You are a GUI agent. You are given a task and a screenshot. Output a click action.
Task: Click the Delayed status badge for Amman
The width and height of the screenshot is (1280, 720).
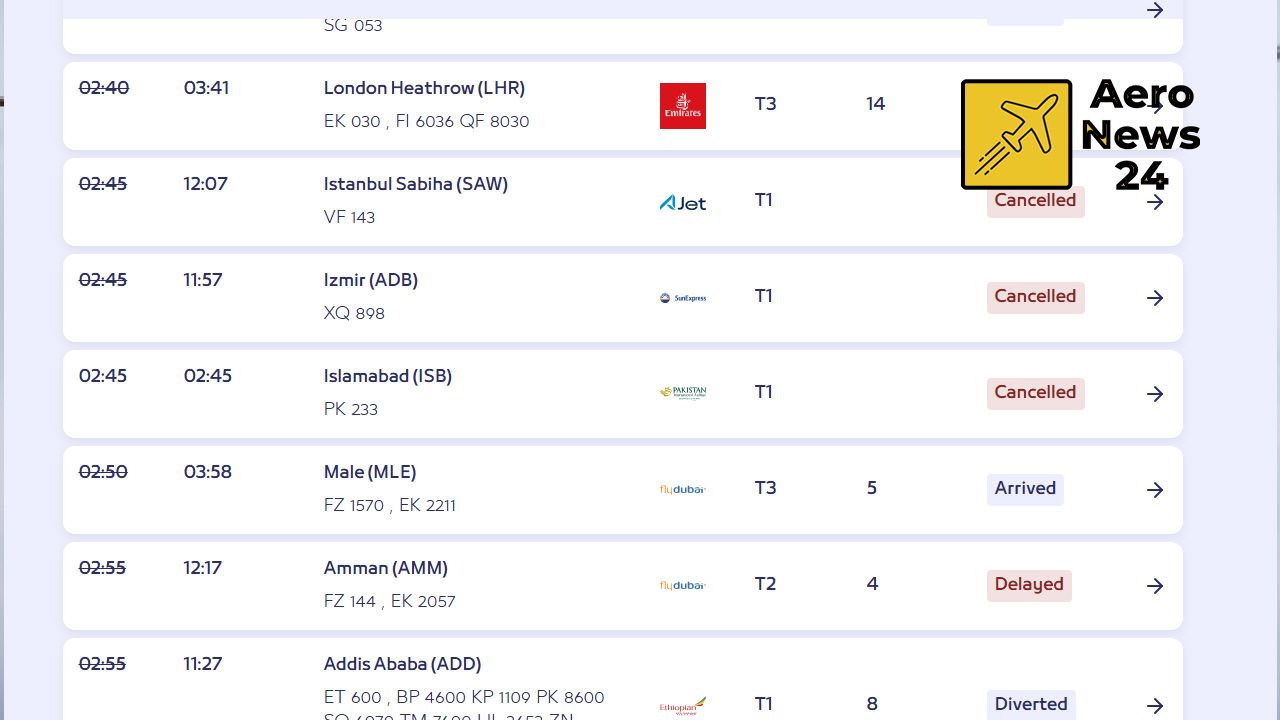(x=1029, y=585)
